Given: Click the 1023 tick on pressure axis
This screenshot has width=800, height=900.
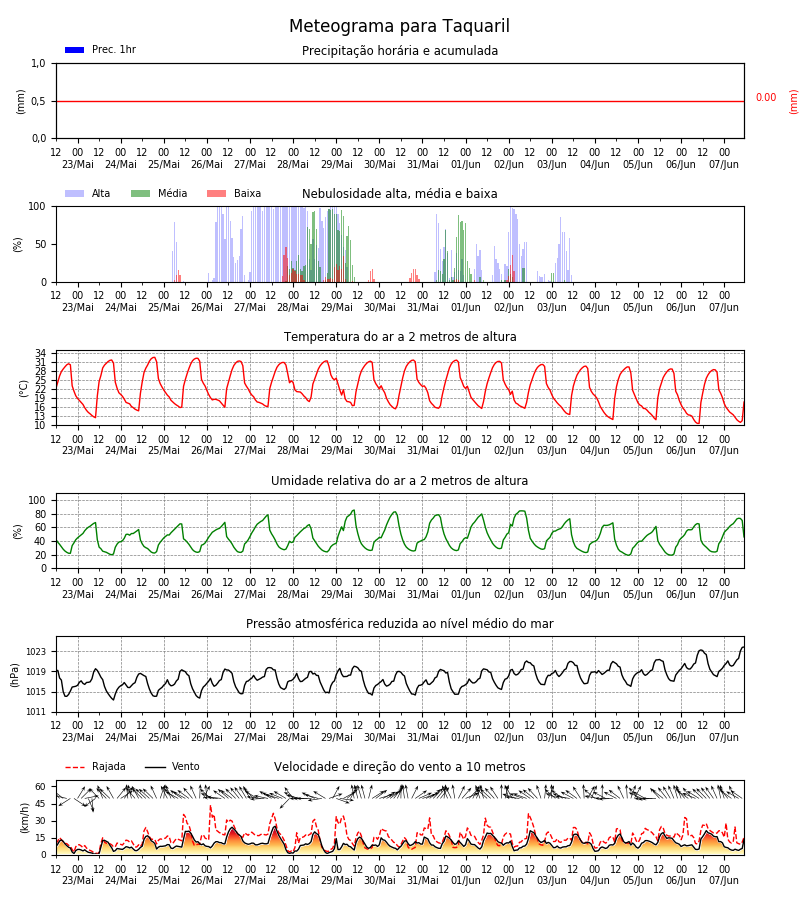Looking at the screenshot, I should (36, 651).
